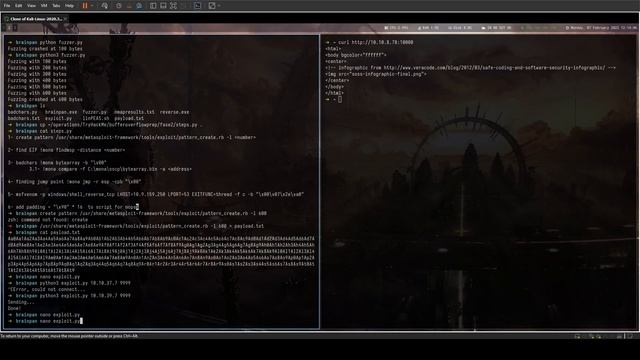
Task: Open the snapshot manager icon
Action: [x=139, y=6]
